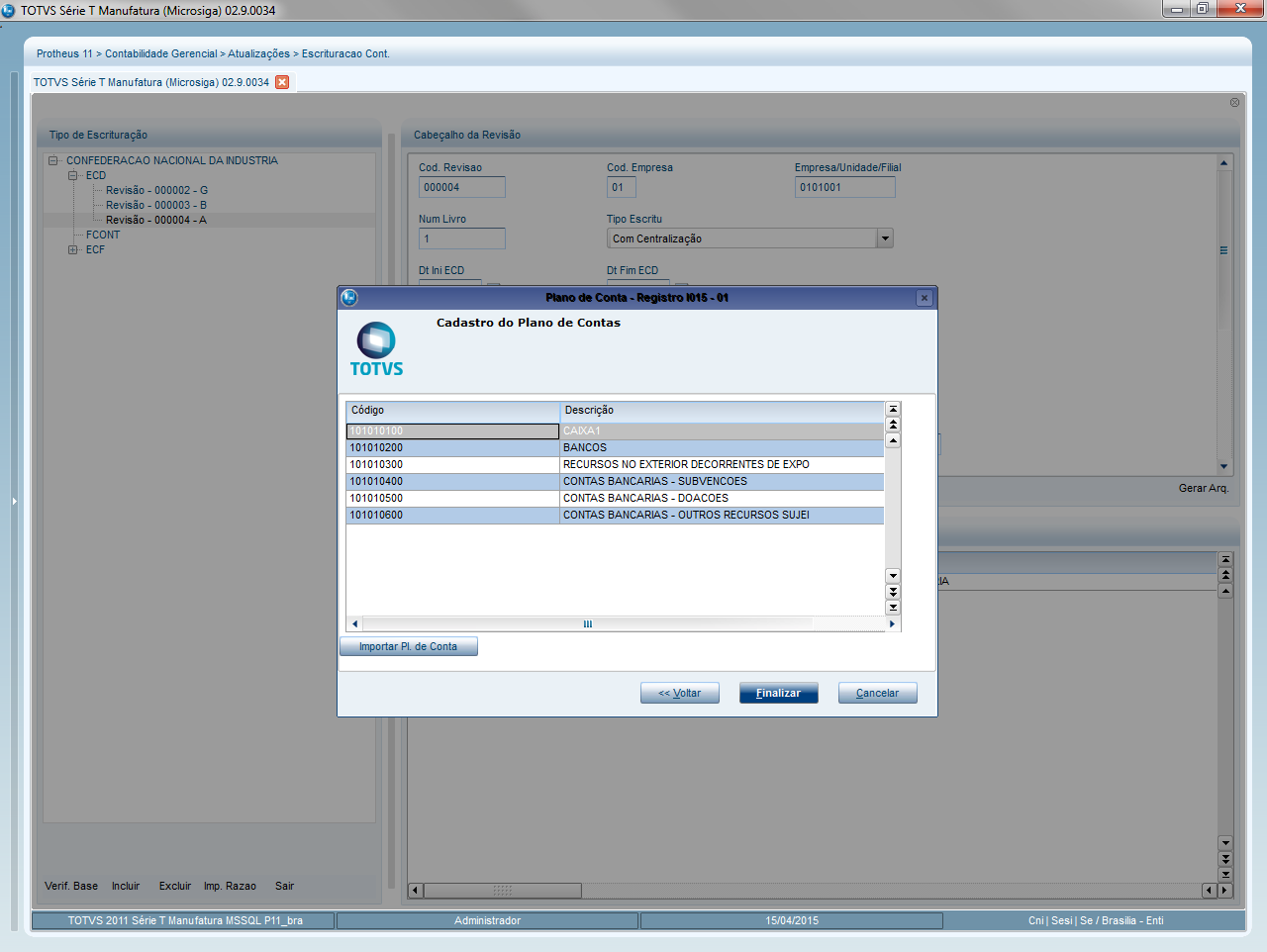Click left arrow of lower grid horizontal scrollbar
1267x952 pixels.
coord(416,891)
